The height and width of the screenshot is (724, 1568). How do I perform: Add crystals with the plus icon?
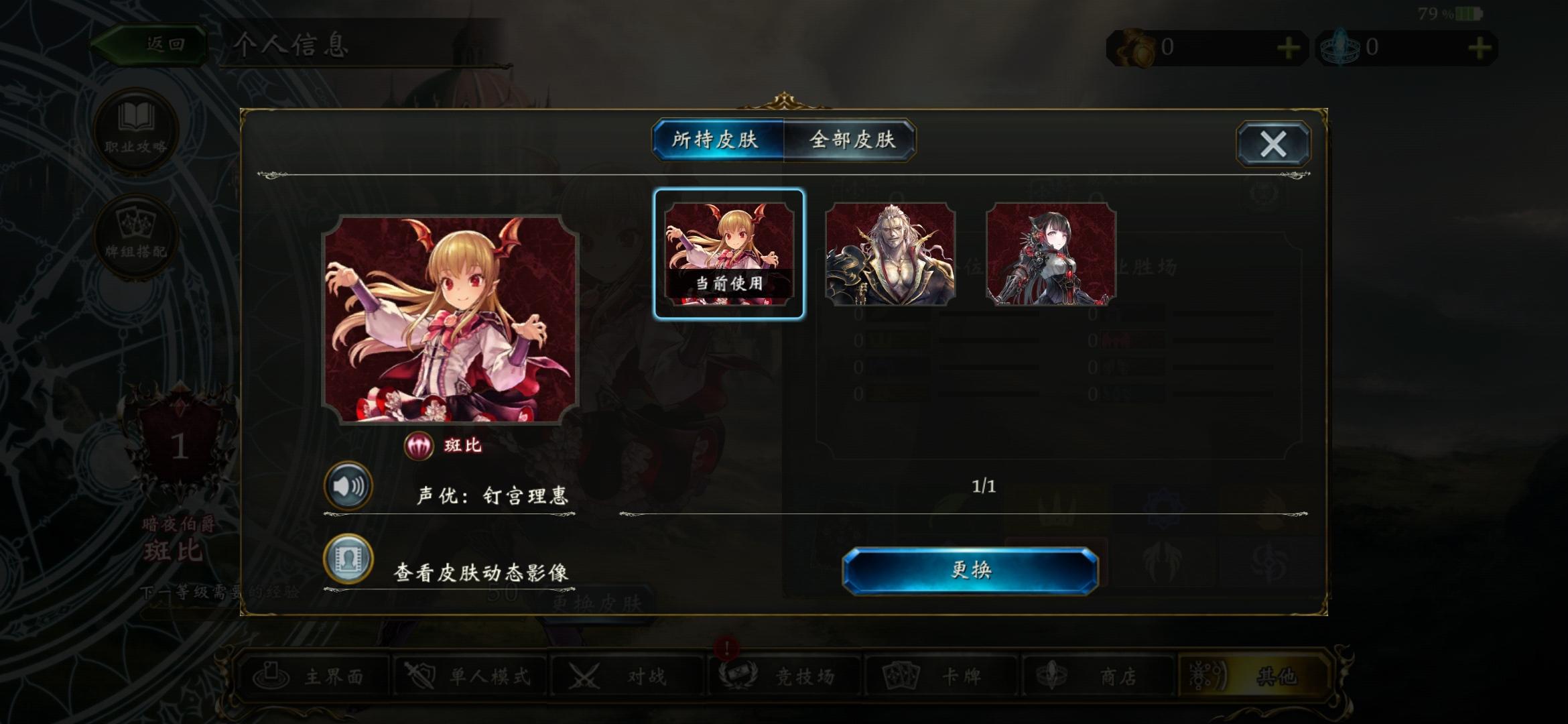(1480, 48)
